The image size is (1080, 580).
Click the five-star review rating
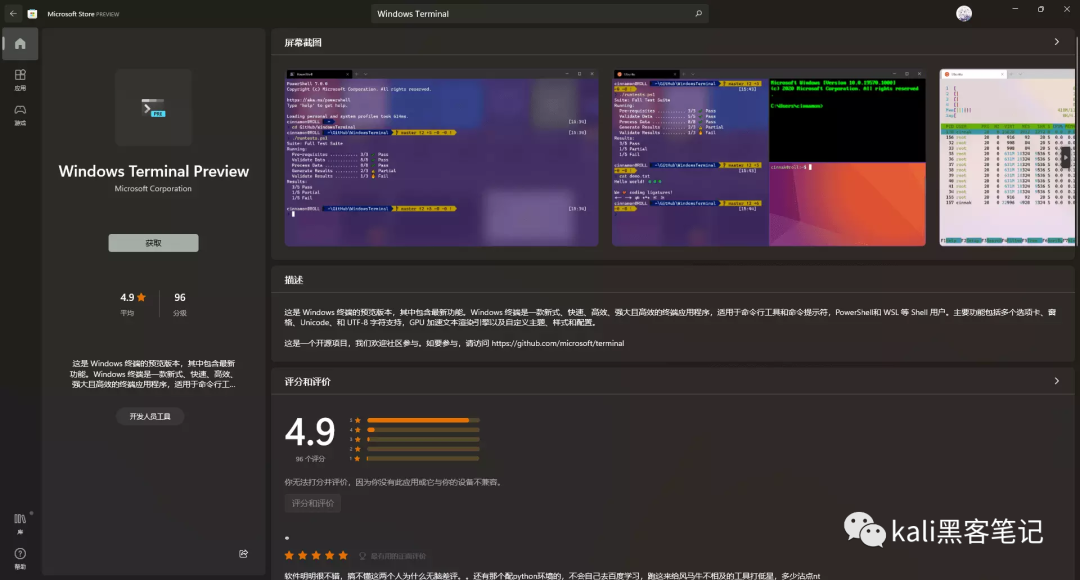[316, 555]
